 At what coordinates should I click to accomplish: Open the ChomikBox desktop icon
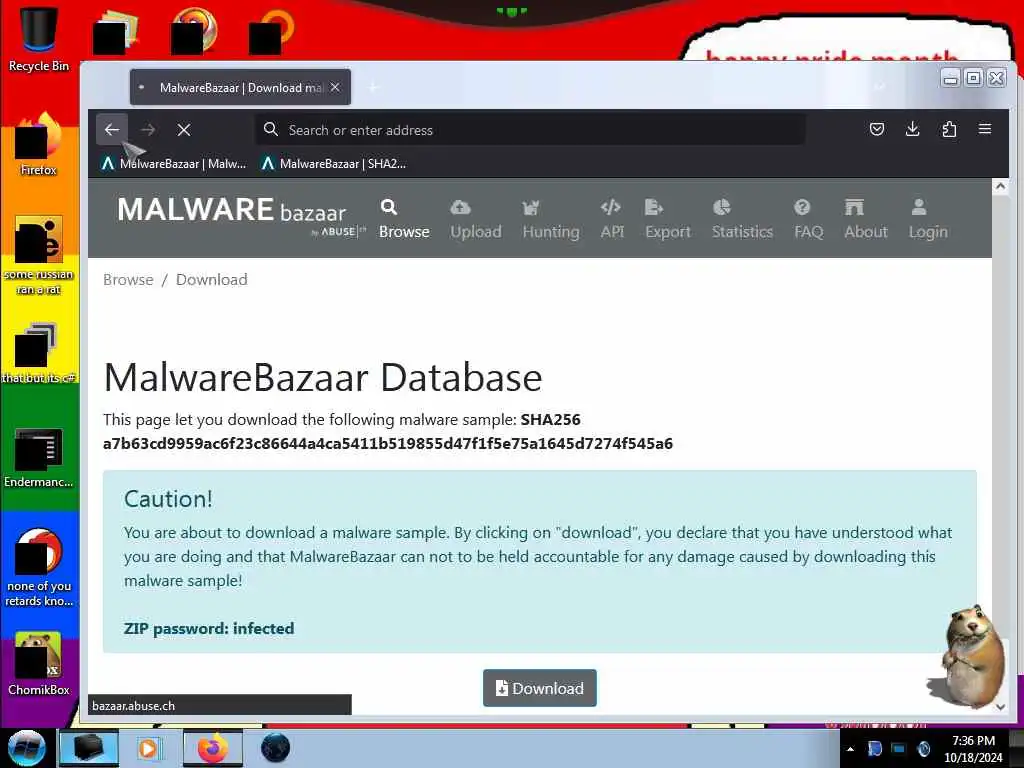pyautogui.click(x=39, y=664)
